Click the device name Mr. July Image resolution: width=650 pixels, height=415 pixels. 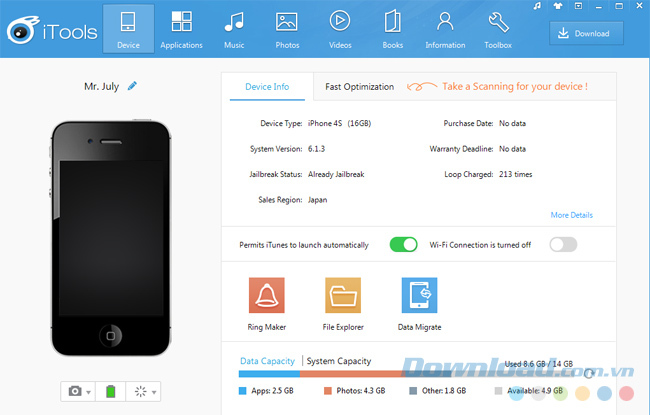coord(102,86)
